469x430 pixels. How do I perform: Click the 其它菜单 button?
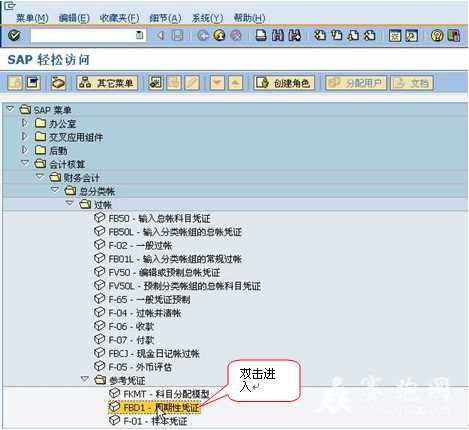(107, 83)
